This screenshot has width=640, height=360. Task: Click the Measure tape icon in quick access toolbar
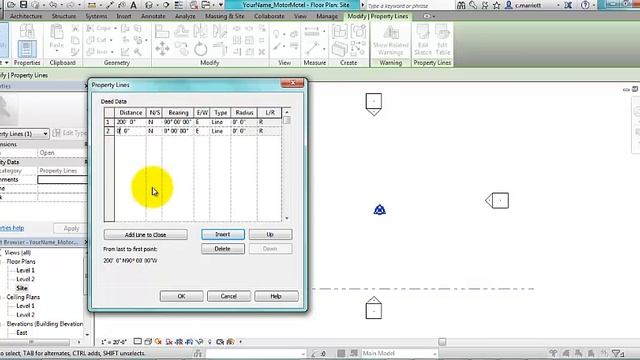(x=92, y=5)
